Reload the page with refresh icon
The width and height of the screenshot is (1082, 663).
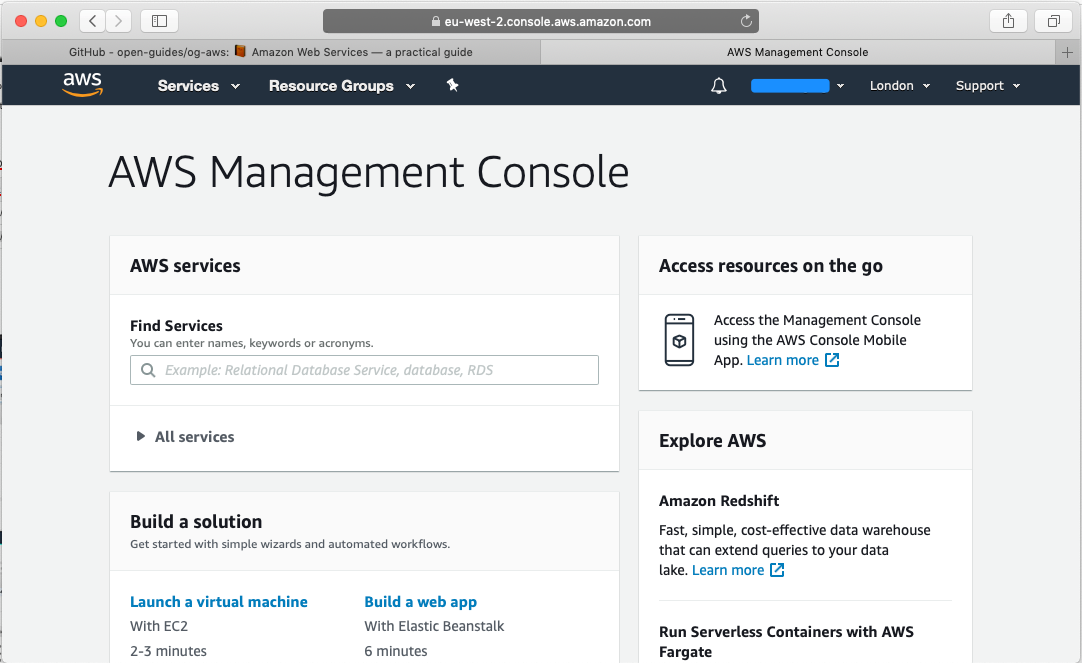(746, 21)
